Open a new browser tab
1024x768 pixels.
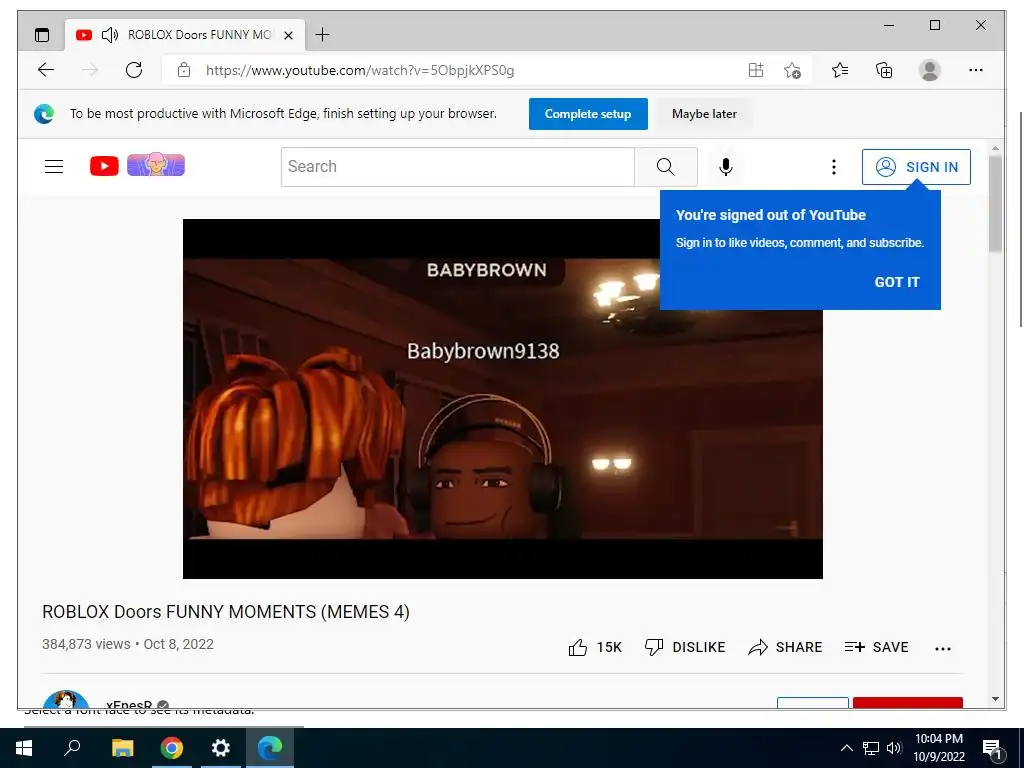tap(323, 35)
